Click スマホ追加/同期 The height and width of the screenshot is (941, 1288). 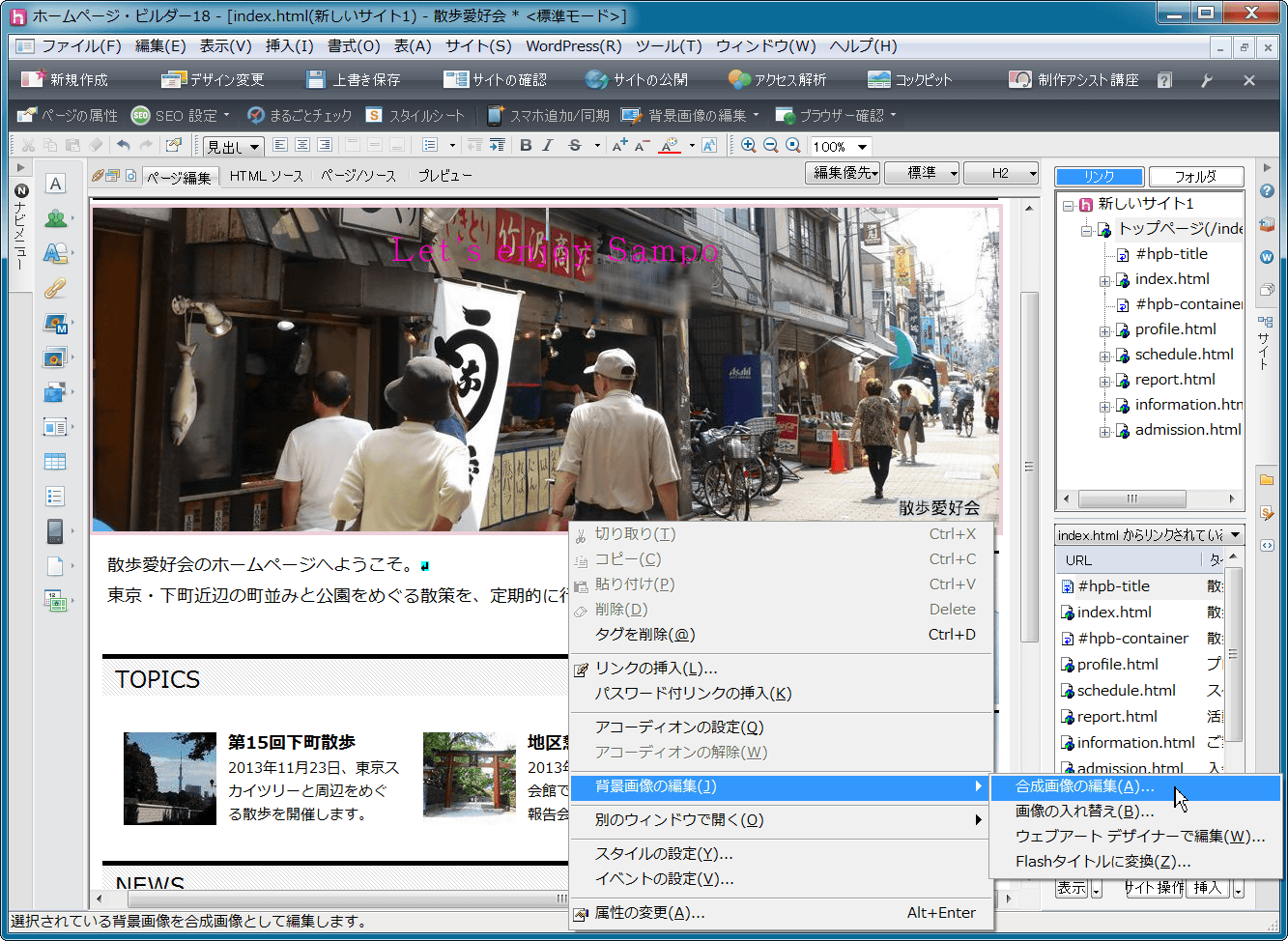pyautogui.click(x=548, y=116)
